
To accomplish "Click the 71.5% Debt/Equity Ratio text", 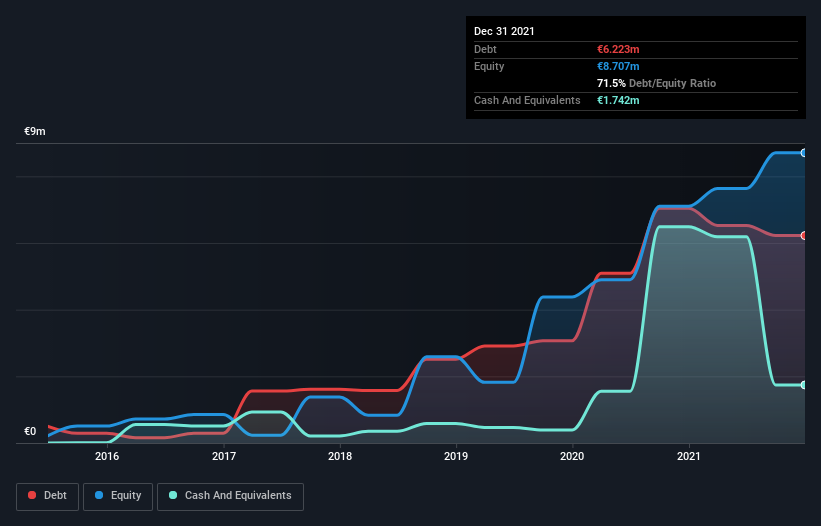I will (x=656, y=83).
